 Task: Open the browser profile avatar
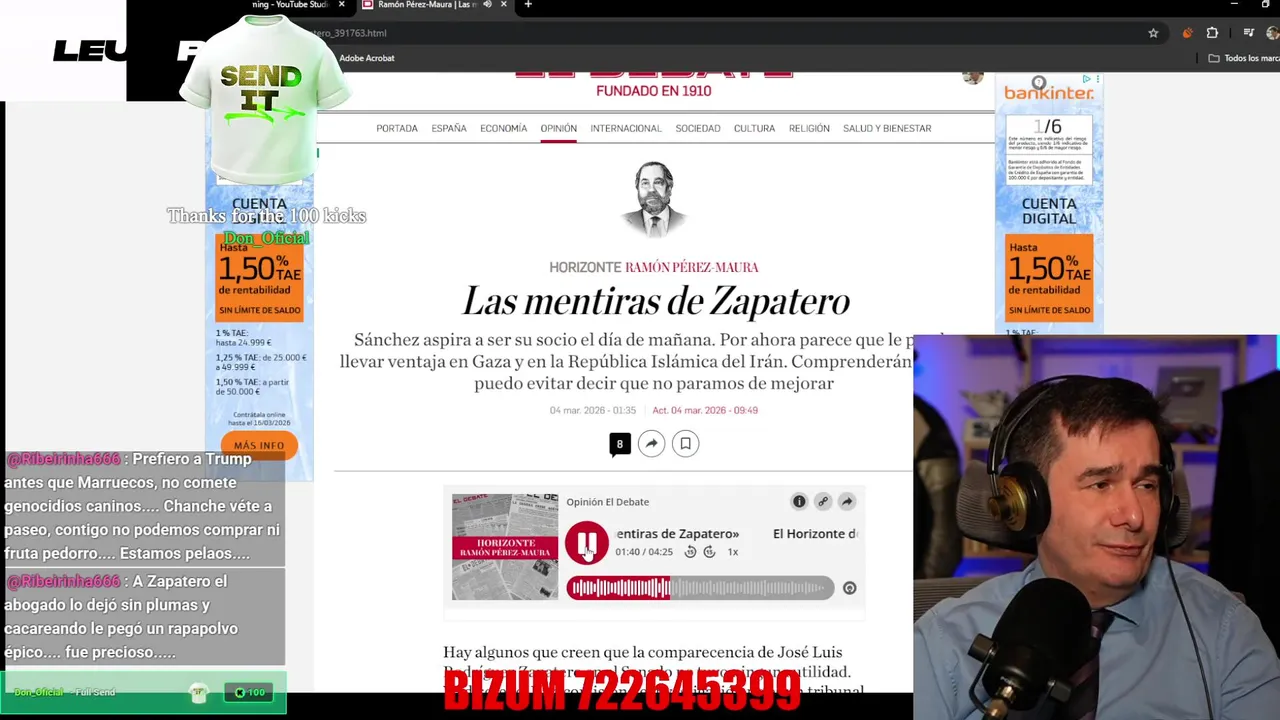[1273, 33]
